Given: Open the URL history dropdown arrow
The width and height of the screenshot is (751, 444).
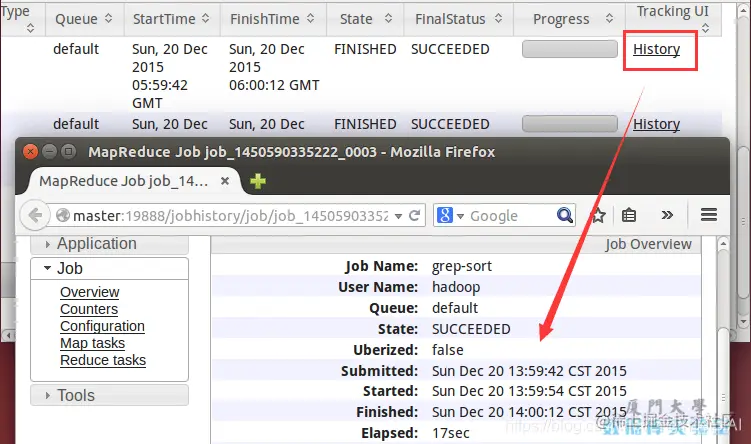Looking at the screenshot, I should (398, 216).
